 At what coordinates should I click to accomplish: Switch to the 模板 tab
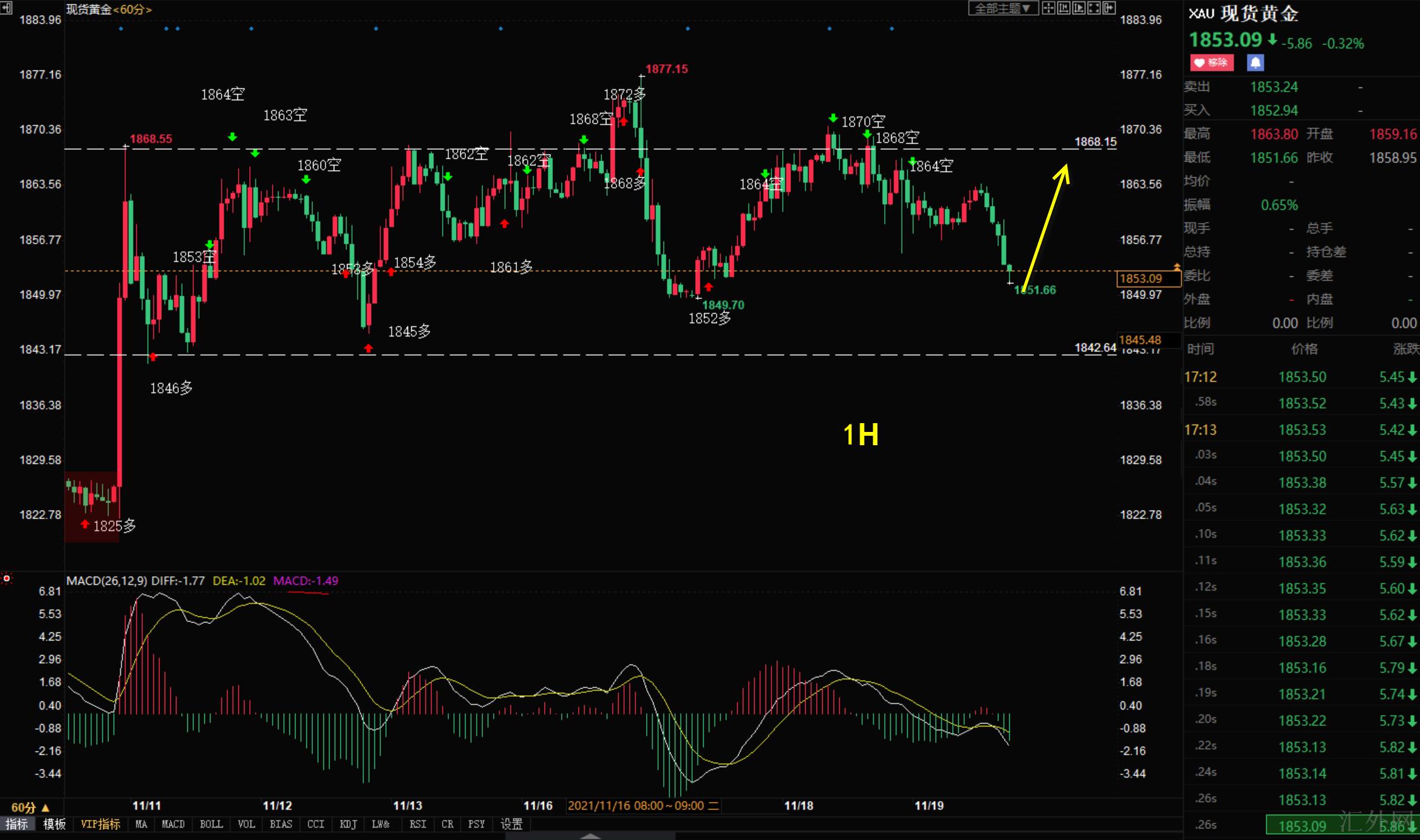coord(54,824)
